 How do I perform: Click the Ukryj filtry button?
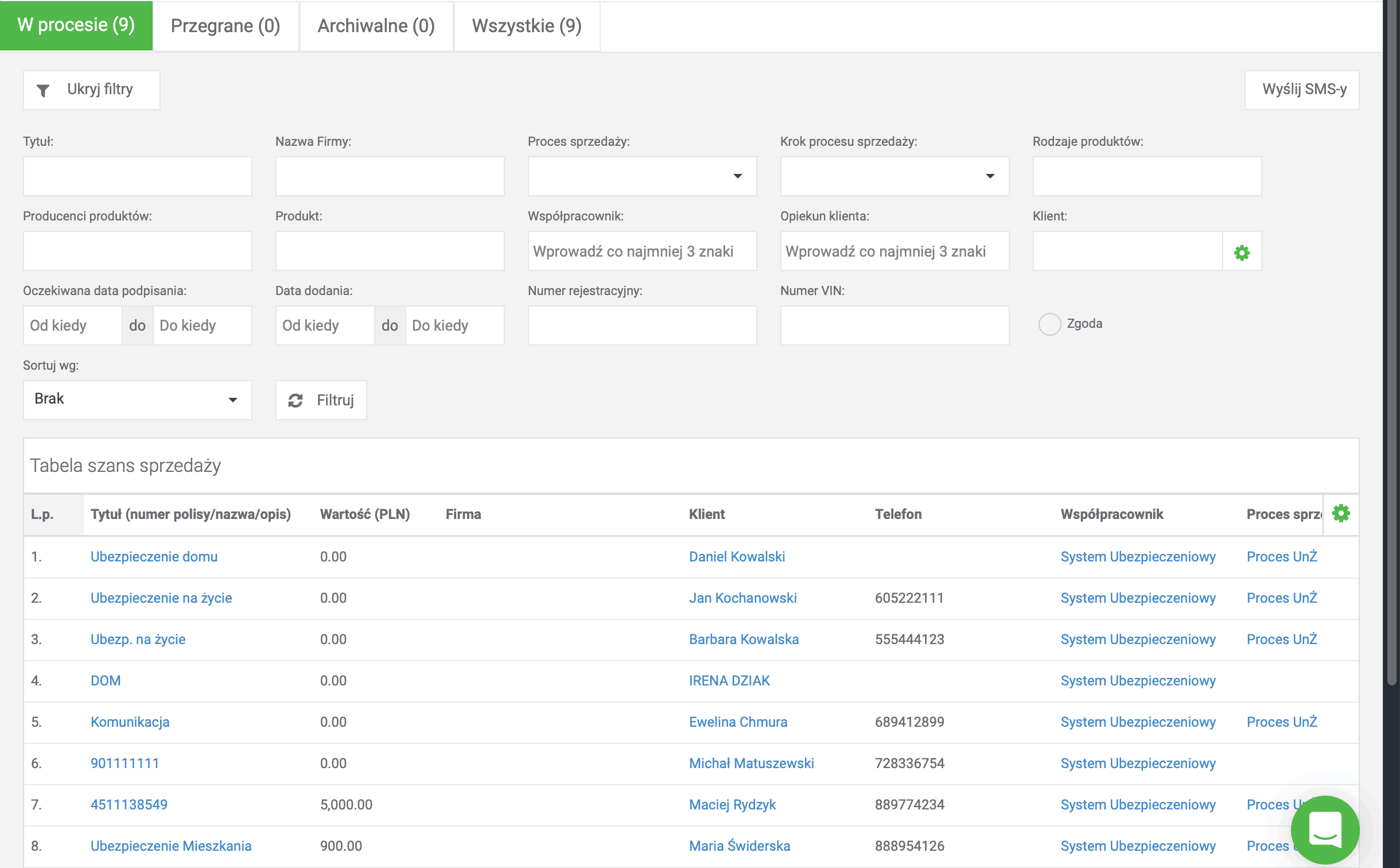point(91,90)
